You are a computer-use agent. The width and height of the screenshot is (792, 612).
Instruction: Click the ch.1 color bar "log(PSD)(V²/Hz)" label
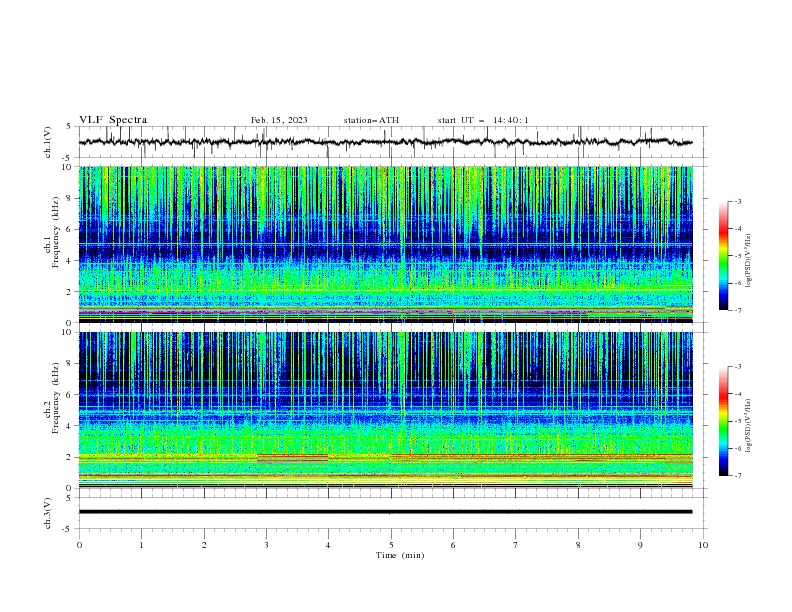pyautogui.click(x=748, y=261)
